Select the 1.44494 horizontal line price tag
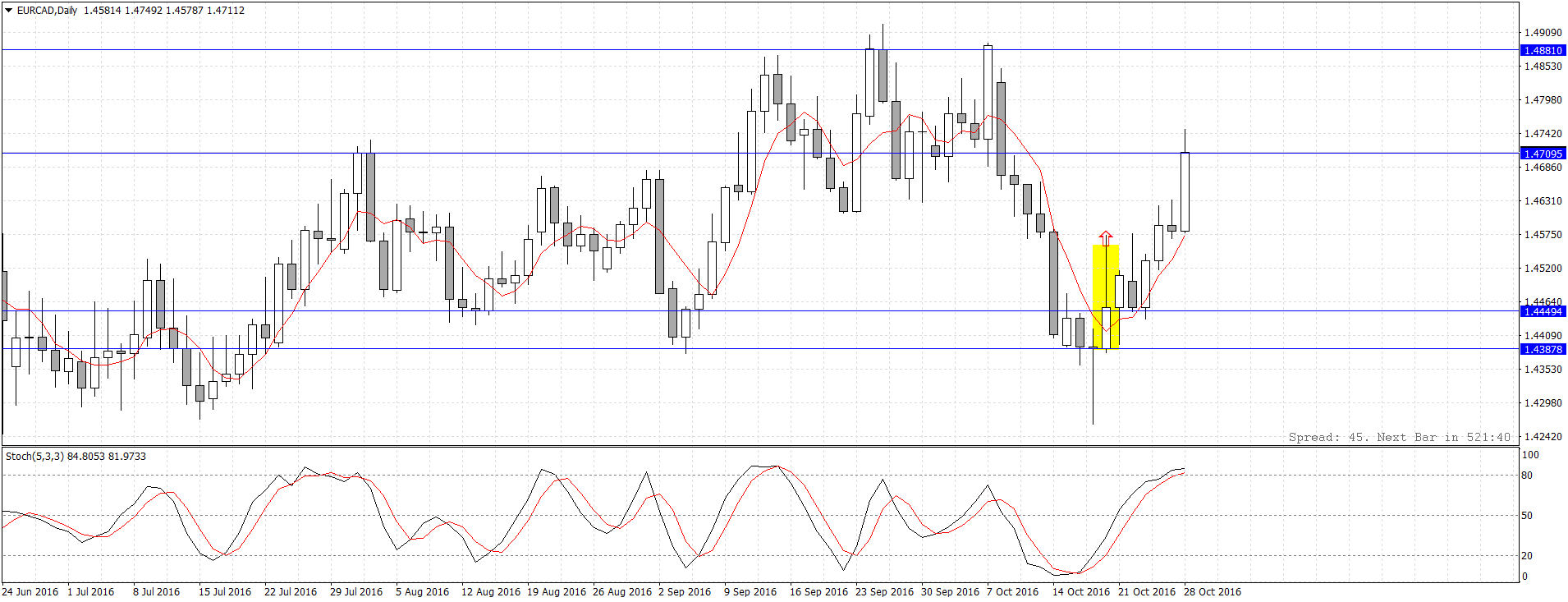Viewport: 1568px width, 602px height. (x=1543, y=311)
